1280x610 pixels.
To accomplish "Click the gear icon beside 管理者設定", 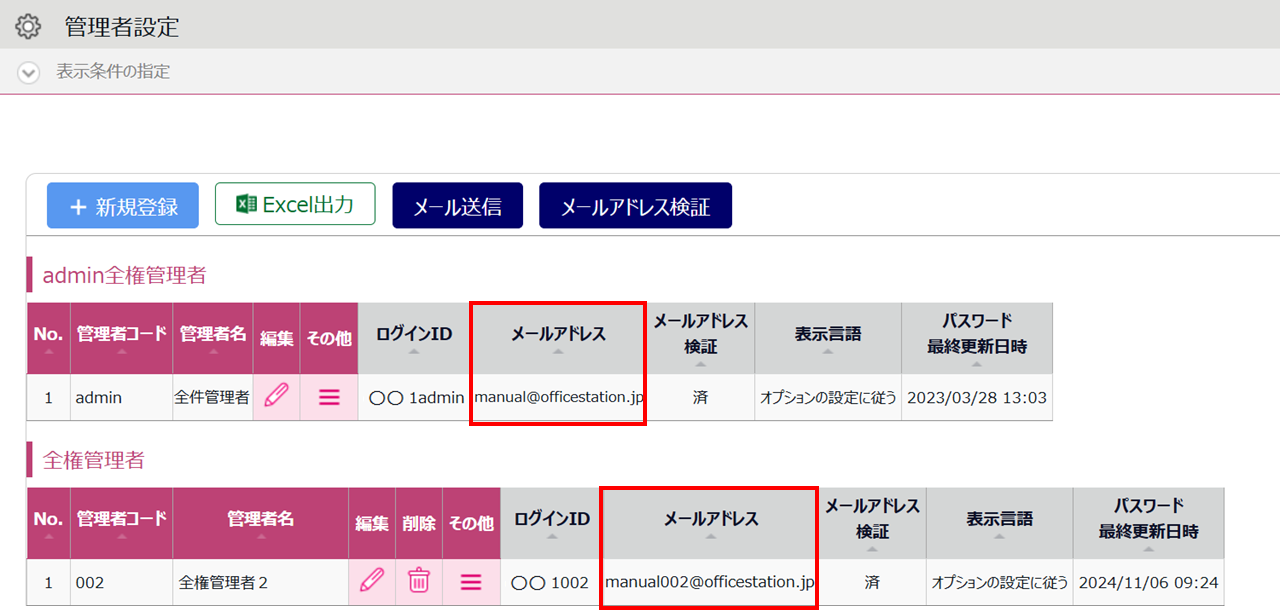I will coord(28,26).
